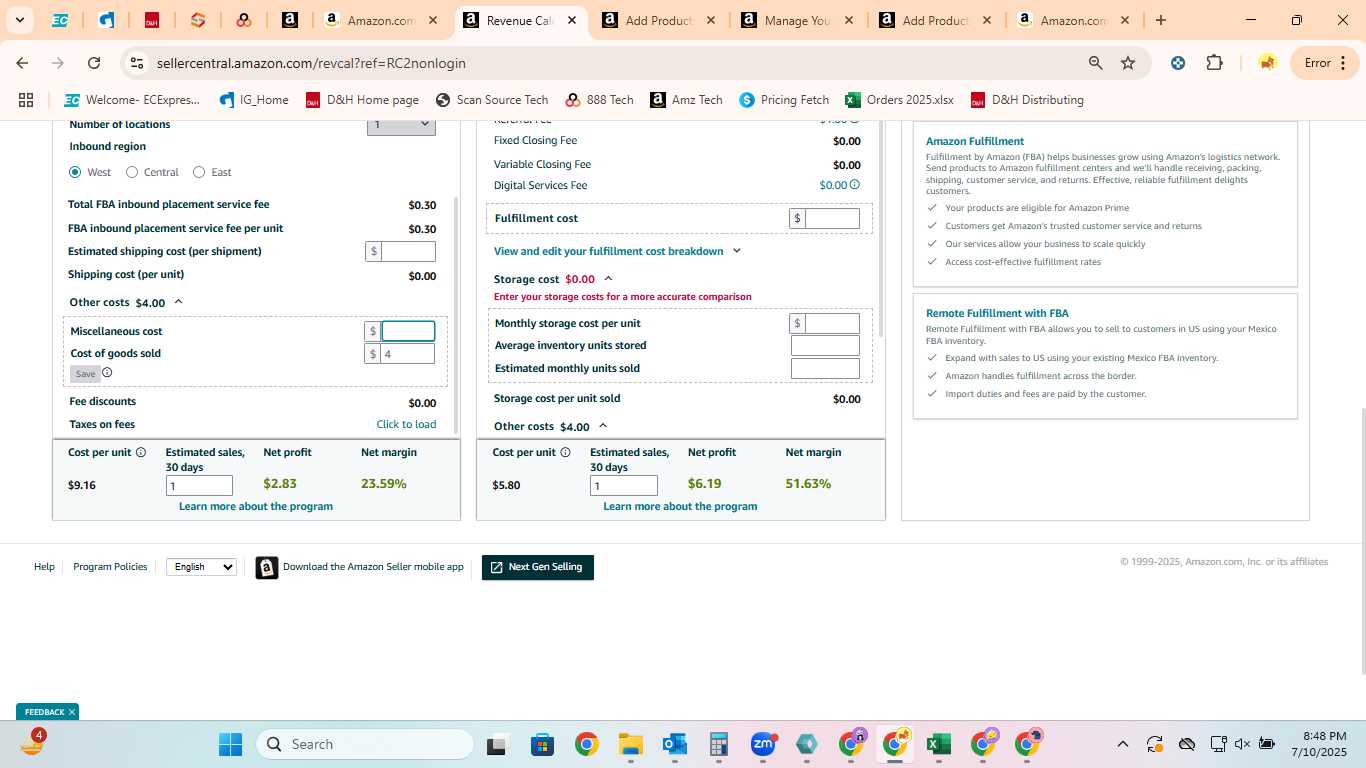The image size is (1366, 768).
Task: Go back using the browser back arrow
Action: [22, 63]
